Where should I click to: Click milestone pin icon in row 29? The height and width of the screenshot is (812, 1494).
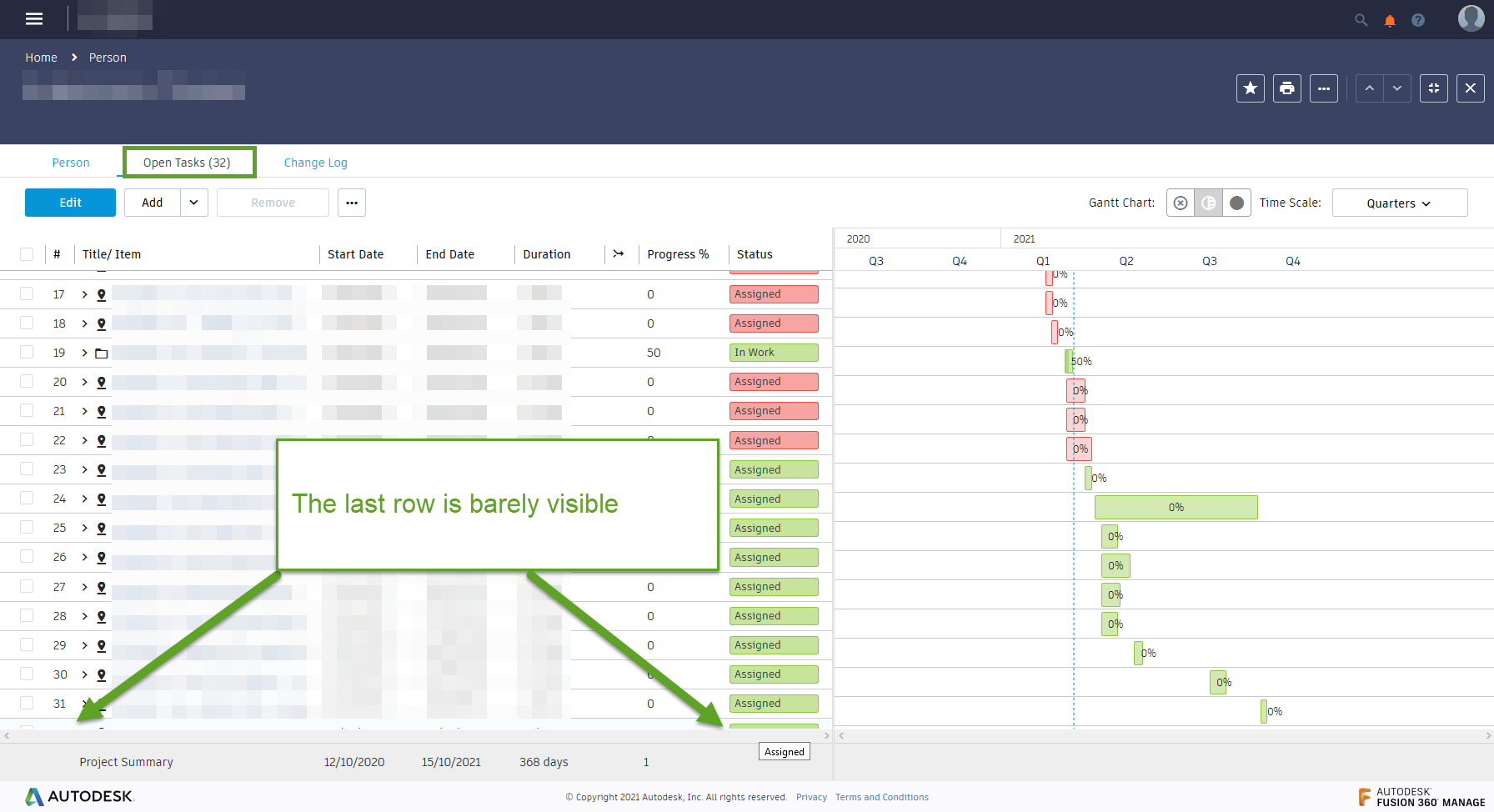point(102,645)
